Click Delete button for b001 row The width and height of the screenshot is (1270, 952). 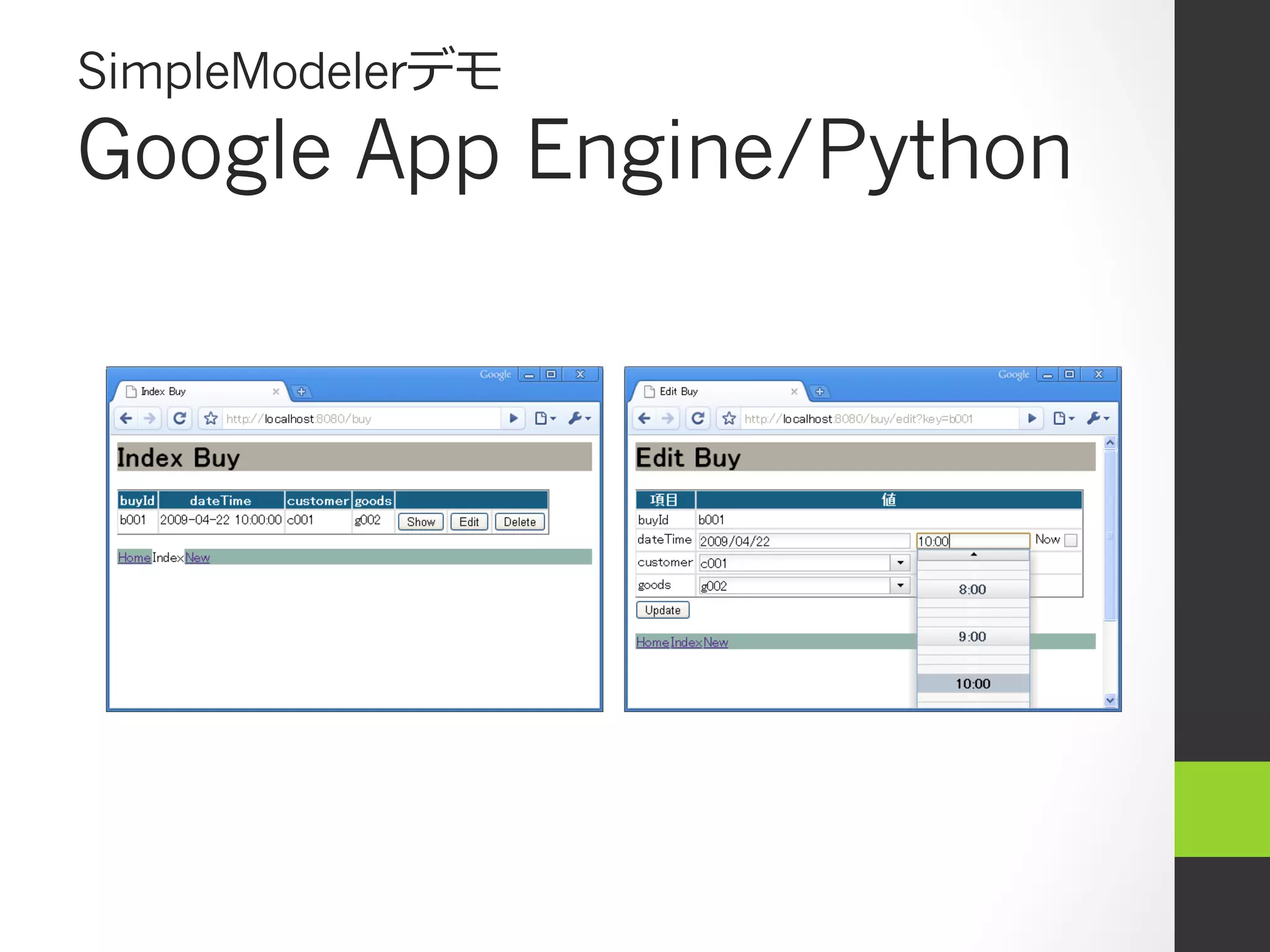[x=520, y=522]
